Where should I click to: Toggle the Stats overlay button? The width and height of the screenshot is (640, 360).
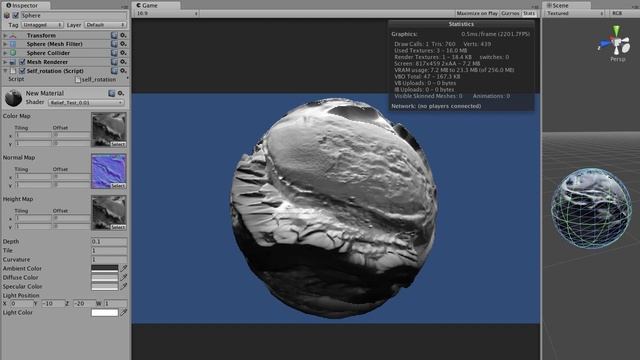pos(529,13)
